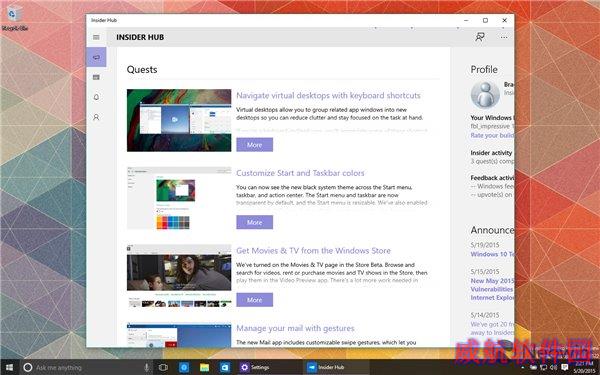Image resolution: width=600 pixels, height=375 pixels.
Task: Click the virtual desktops quest thumbnail
Action: point(179,120)
